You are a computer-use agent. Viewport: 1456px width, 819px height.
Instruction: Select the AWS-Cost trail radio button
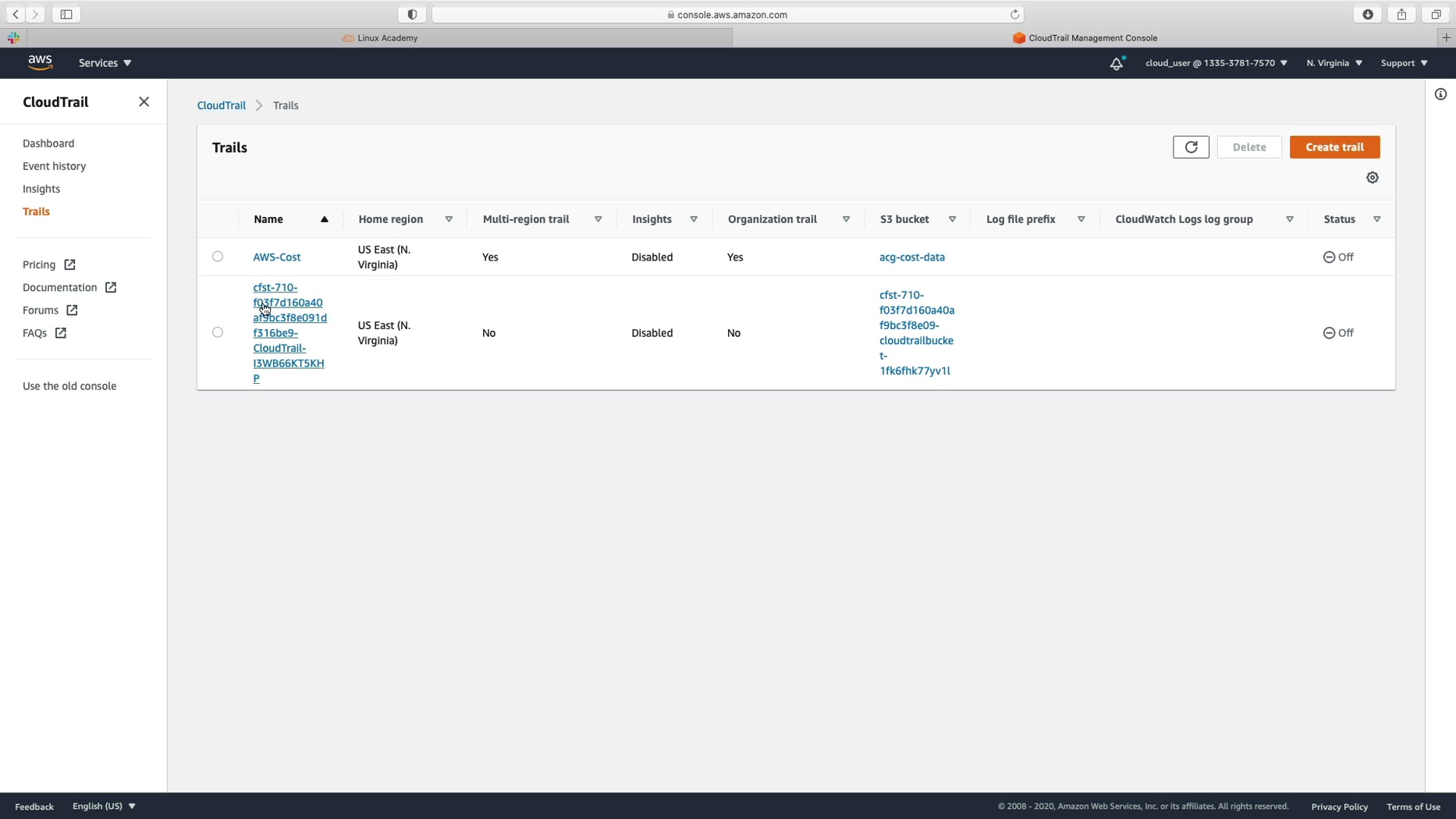click(x=218, y=257)
